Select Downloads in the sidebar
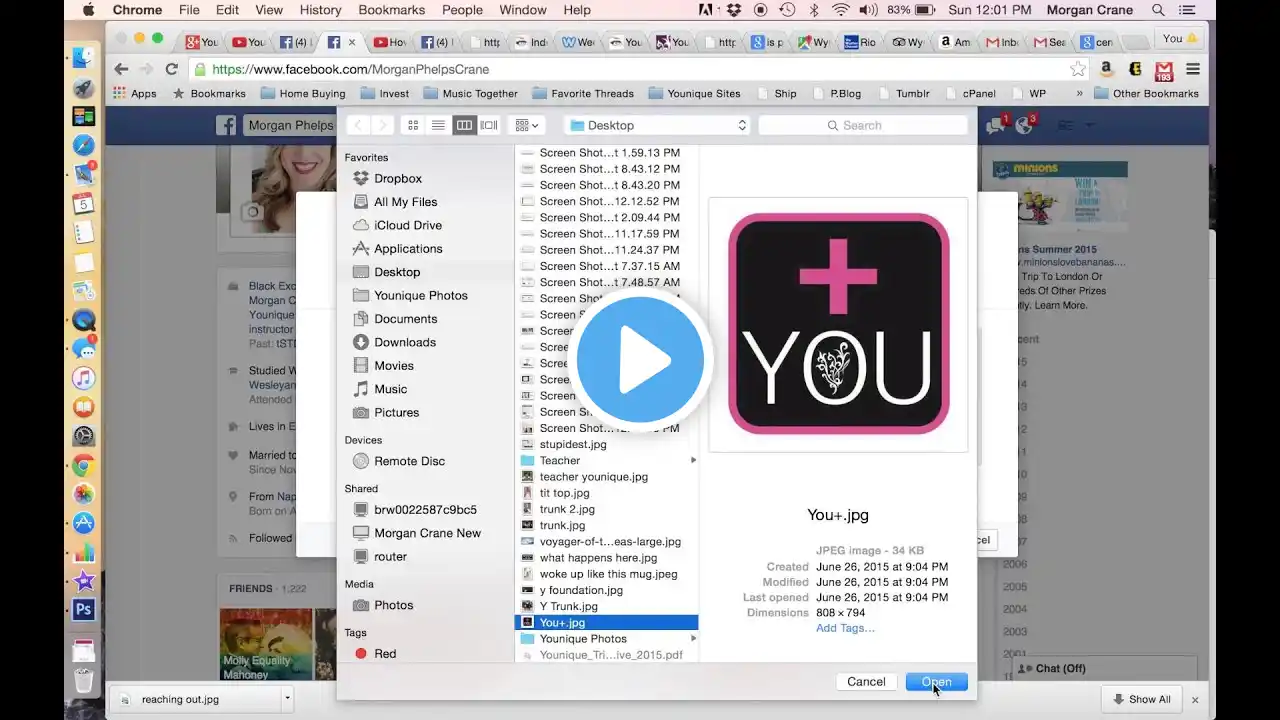 click(x=405, y=342)
